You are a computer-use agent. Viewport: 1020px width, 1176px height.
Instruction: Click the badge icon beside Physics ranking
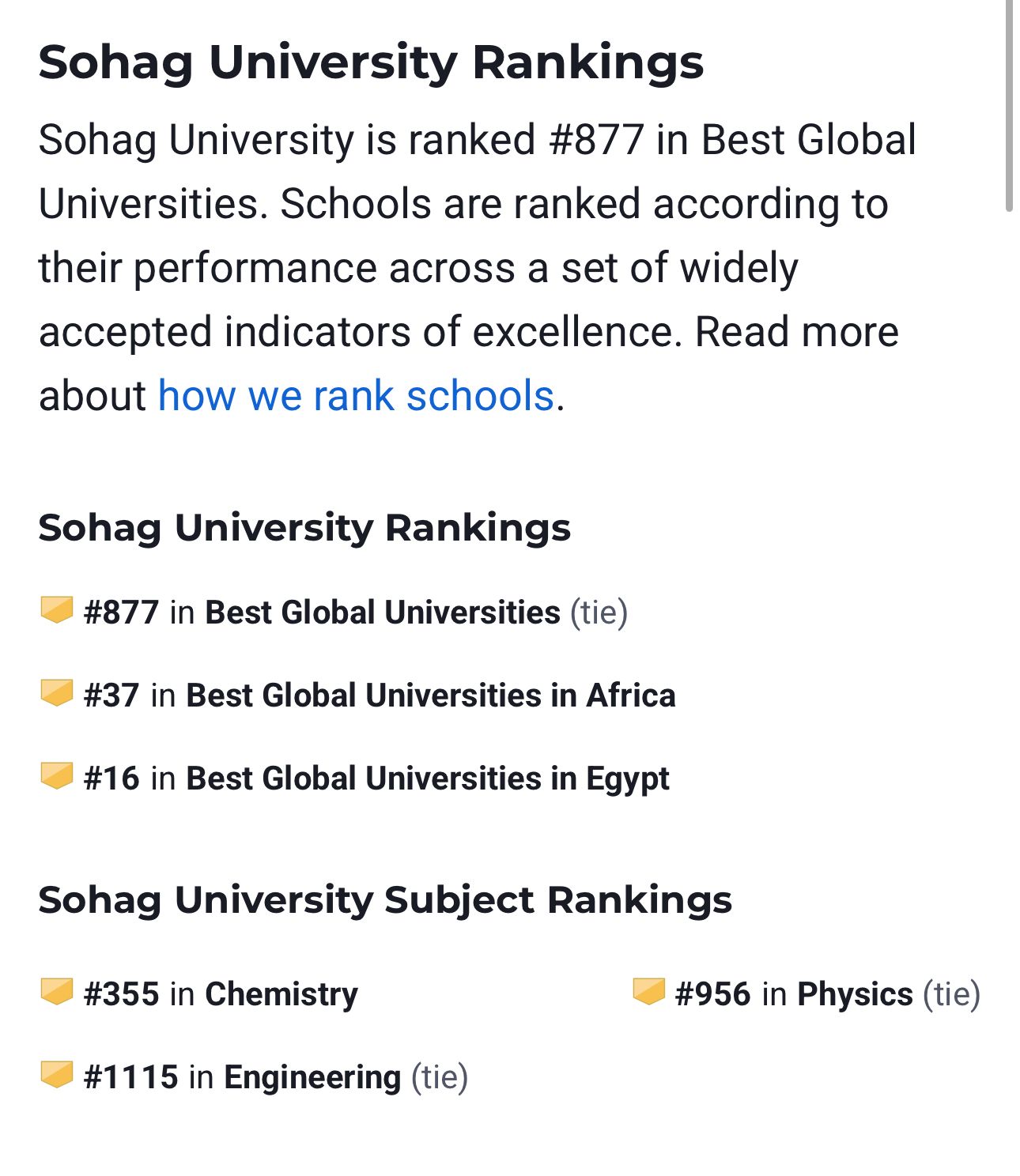click(x=648, y=991)
